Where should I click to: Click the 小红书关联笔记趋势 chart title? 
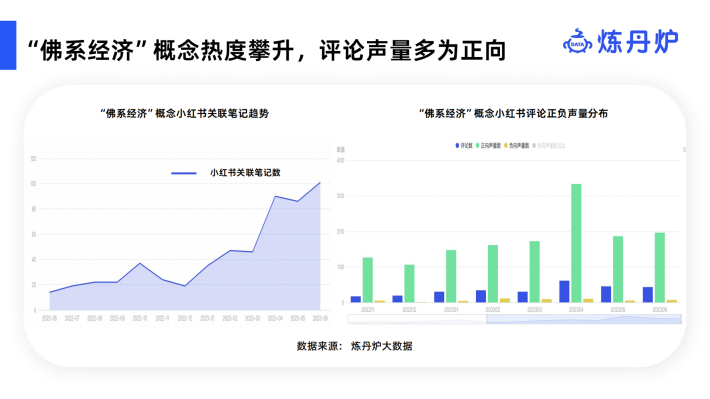(184, 113)
